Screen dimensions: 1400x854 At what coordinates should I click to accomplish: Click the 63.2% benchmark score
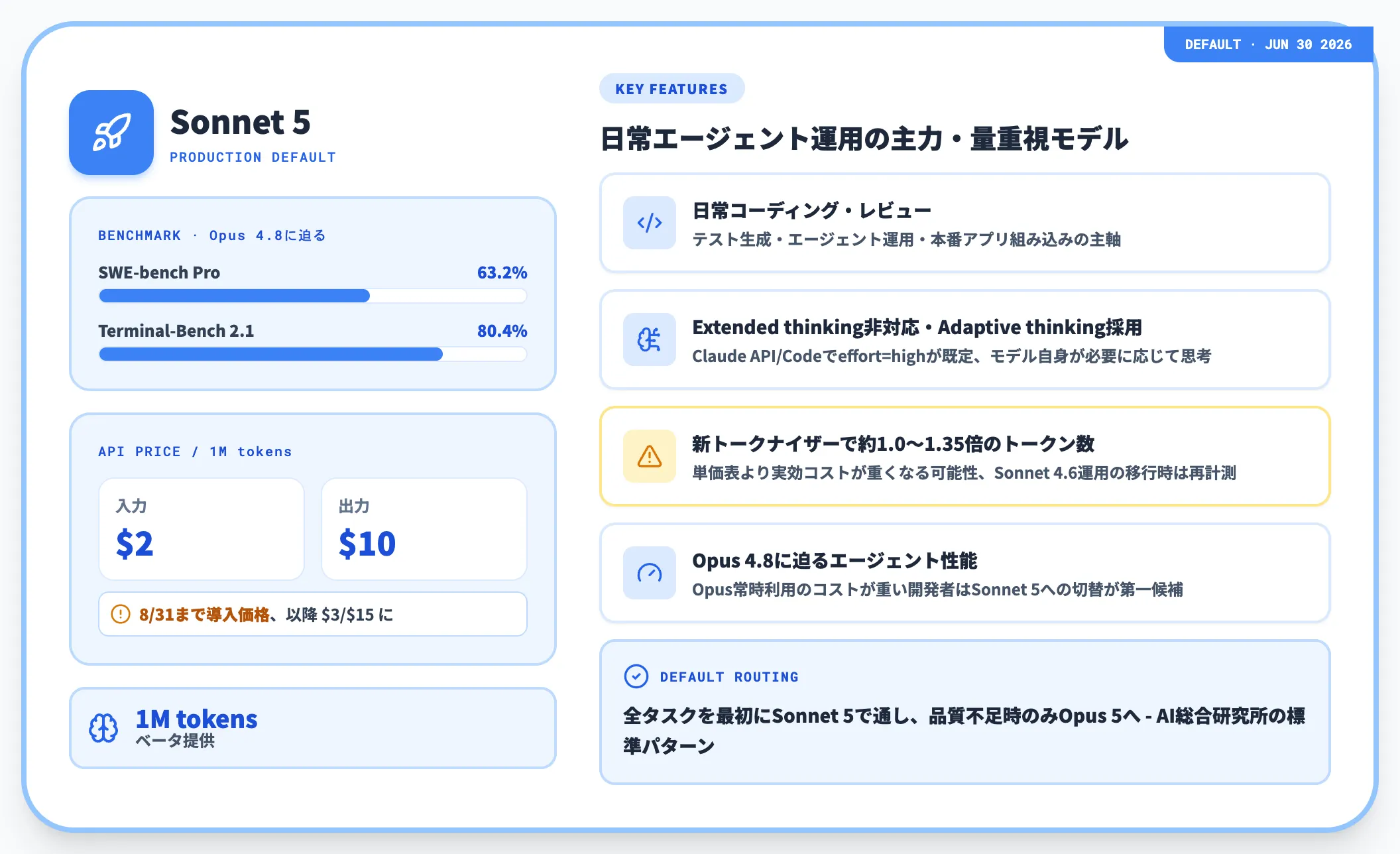[x=502, y=273]
